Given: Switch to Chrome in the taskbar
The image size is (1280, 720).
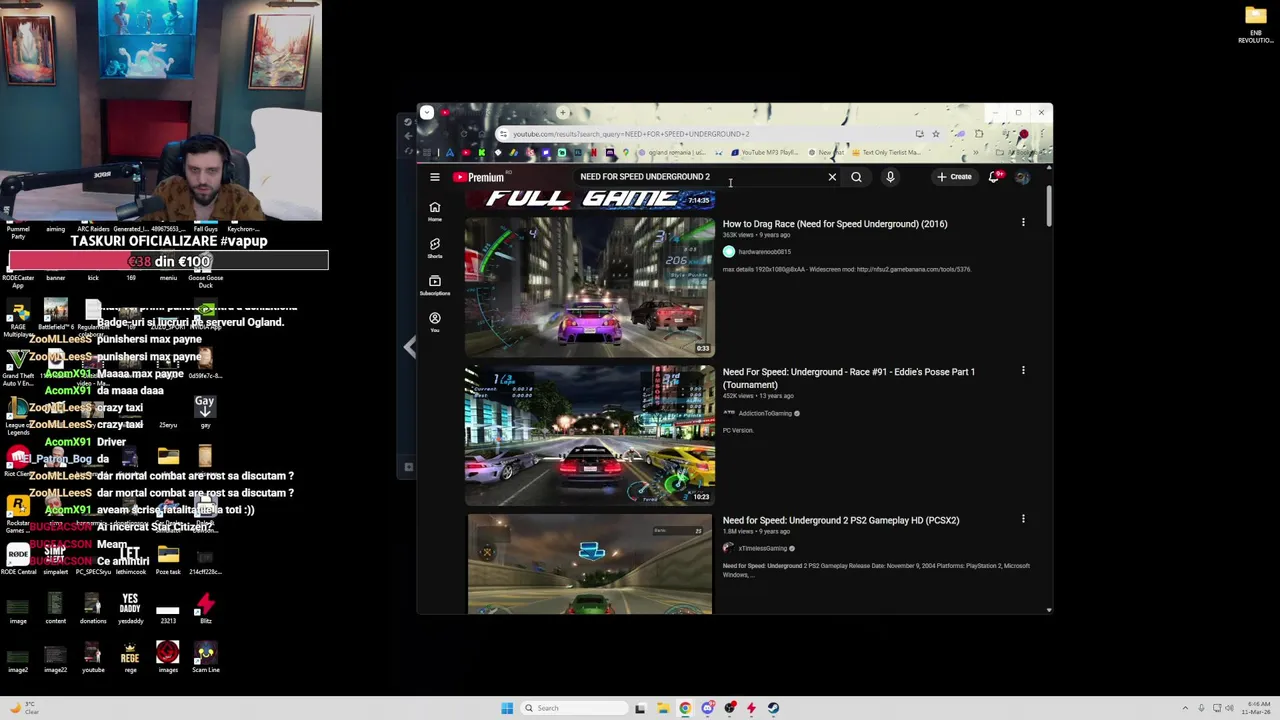Looking at the screenshot, I should click(685, 708).
